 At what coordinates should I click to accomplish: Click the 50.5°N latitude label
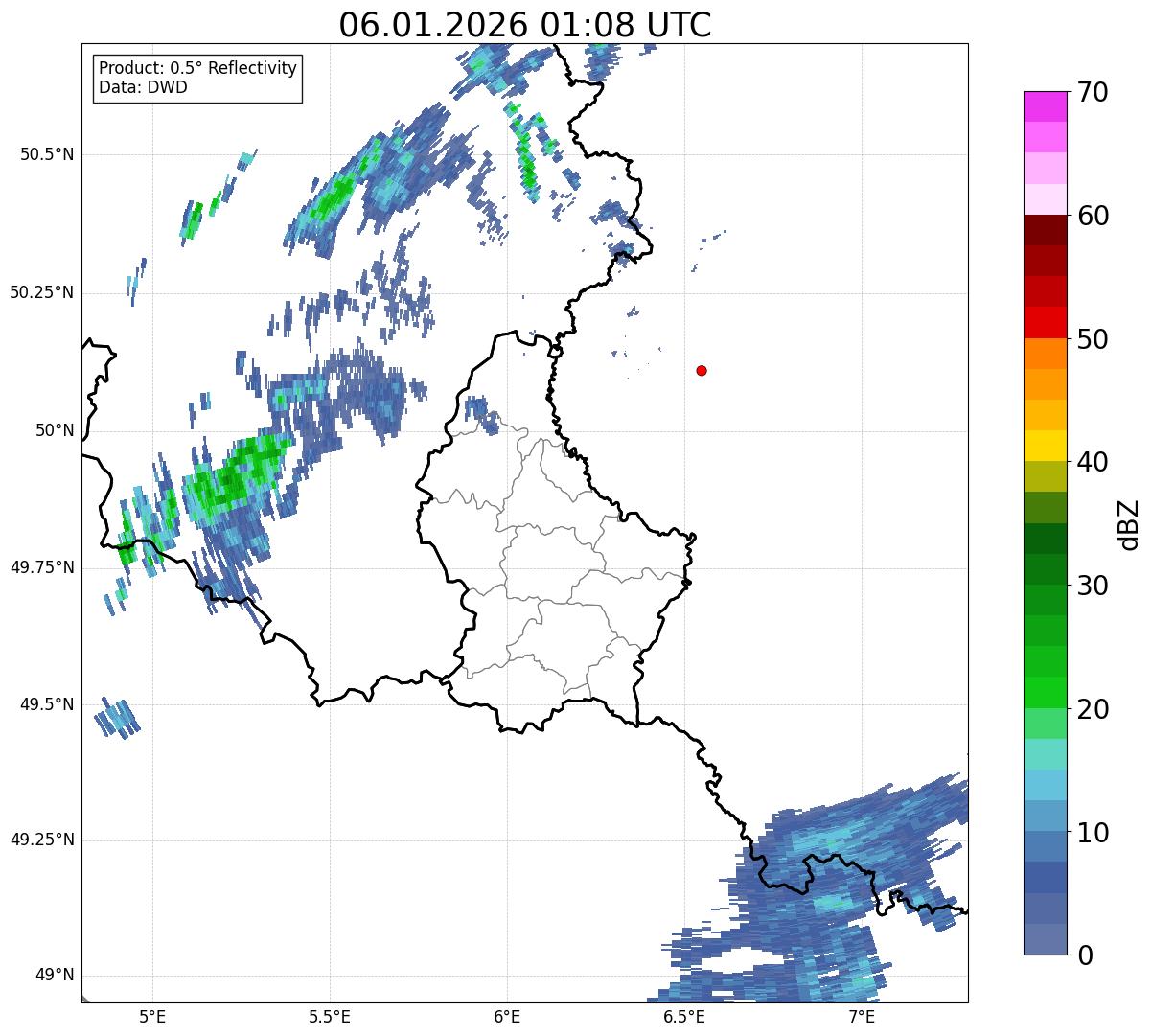(47, 155)
